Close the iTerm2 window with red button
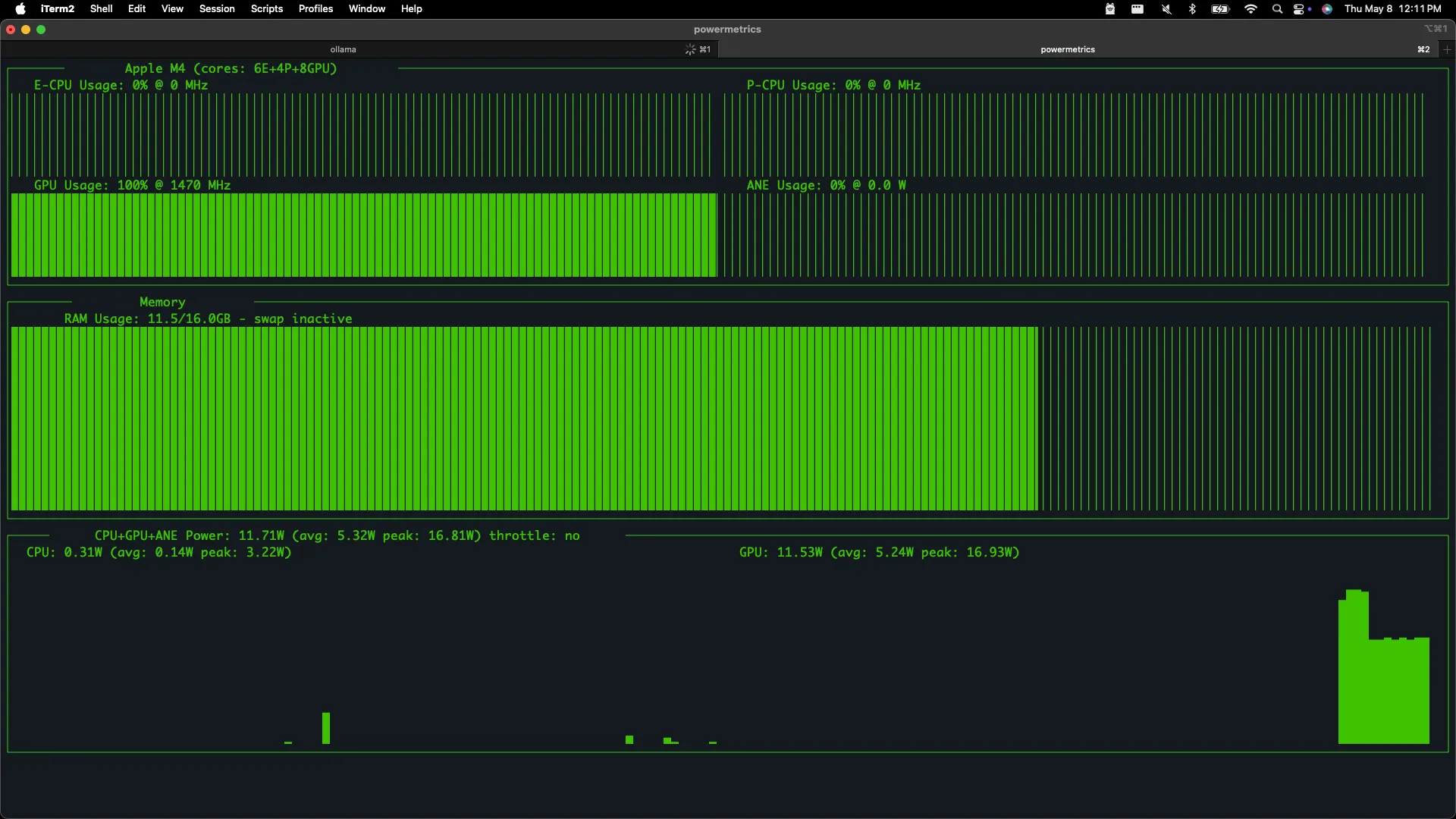This screenshot has width=1456, height=819. [x=11, y=30]
